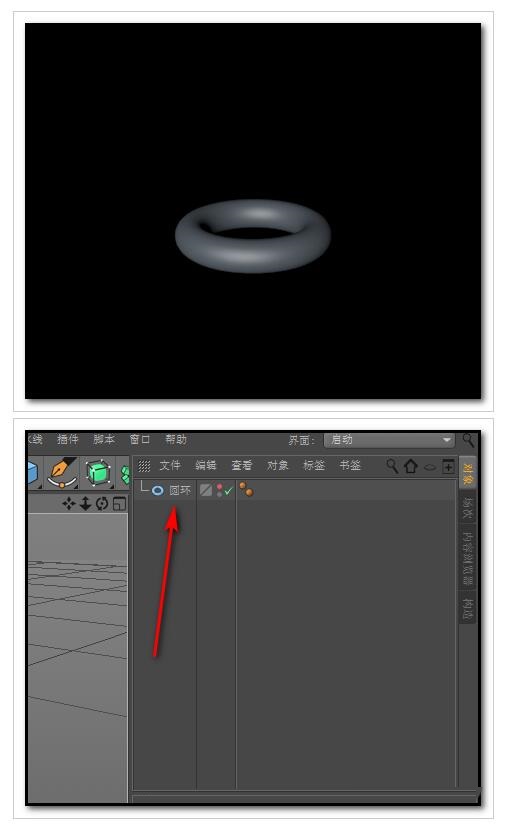The image size is (506, 824).
Task: Click the viewport rotate camera icon
Action: coord(102,503)
